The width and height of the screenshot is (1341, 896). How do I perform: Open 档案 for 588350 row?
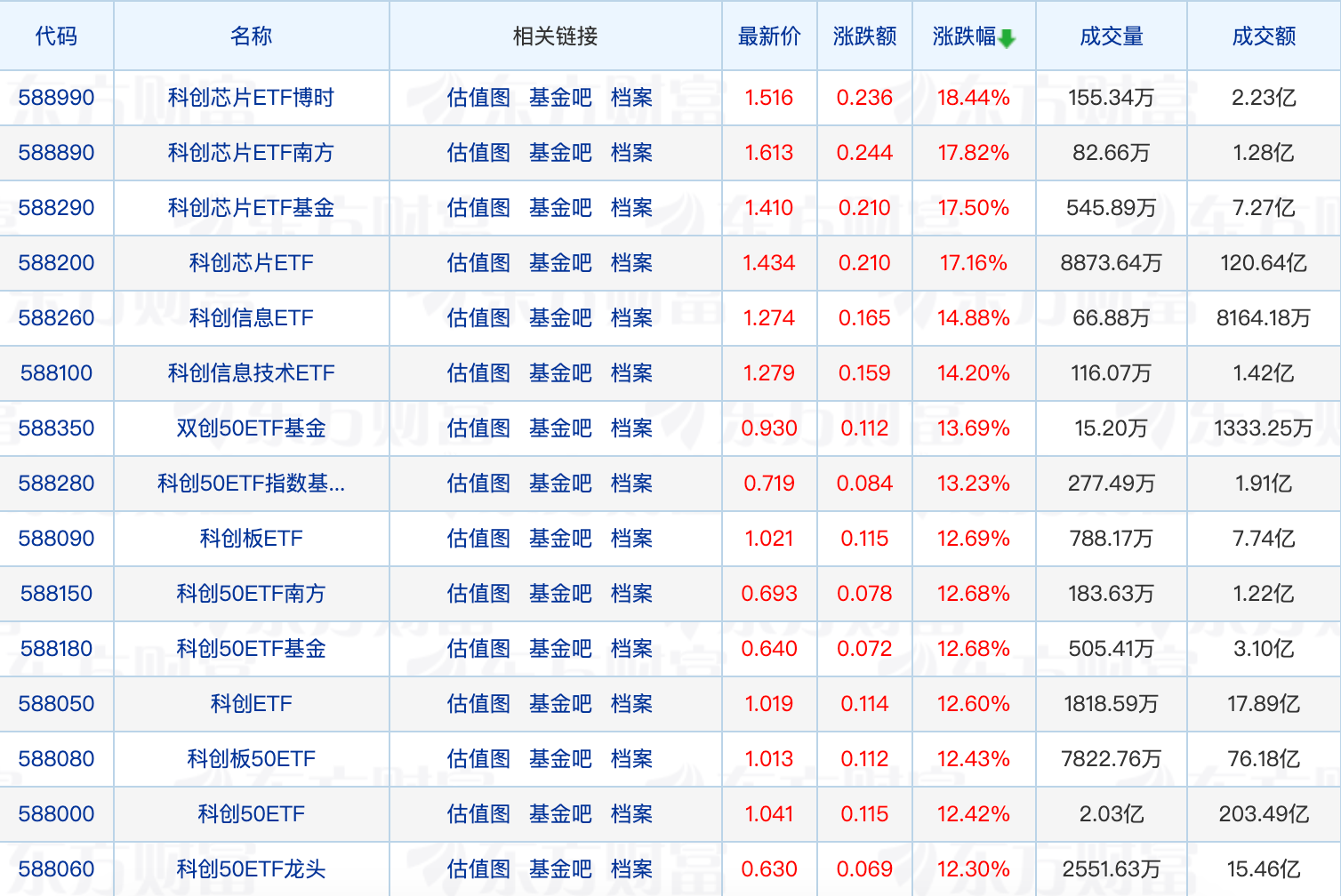632,428
